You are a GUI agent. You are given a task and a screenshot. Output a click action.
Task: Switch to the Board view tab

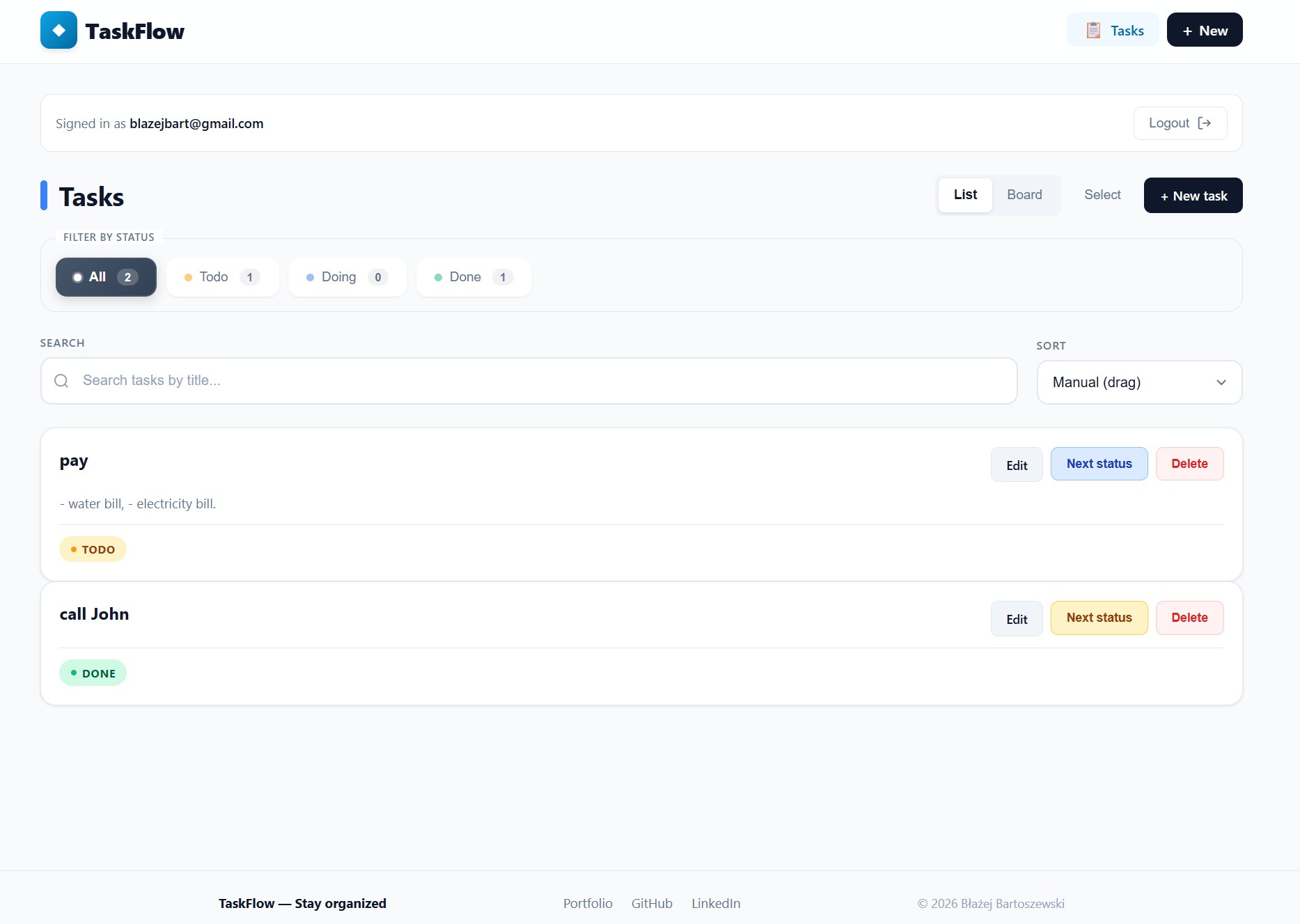[x=1024, y=195]
